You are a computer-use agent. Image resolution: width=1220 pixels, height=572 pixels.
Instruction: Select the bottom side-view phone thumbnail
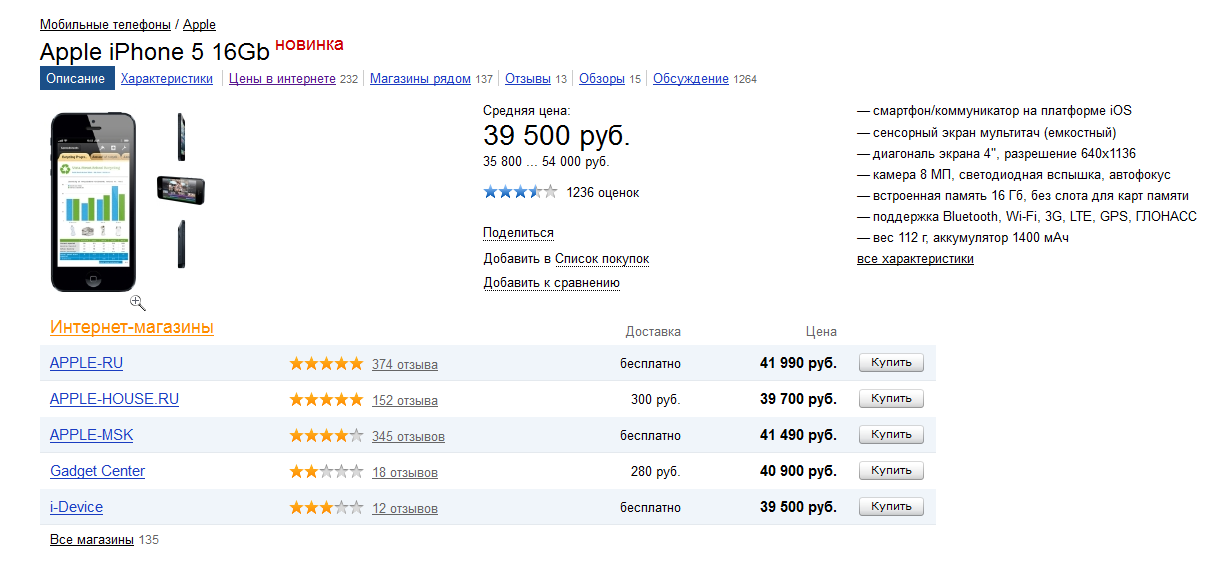point(181,242)
